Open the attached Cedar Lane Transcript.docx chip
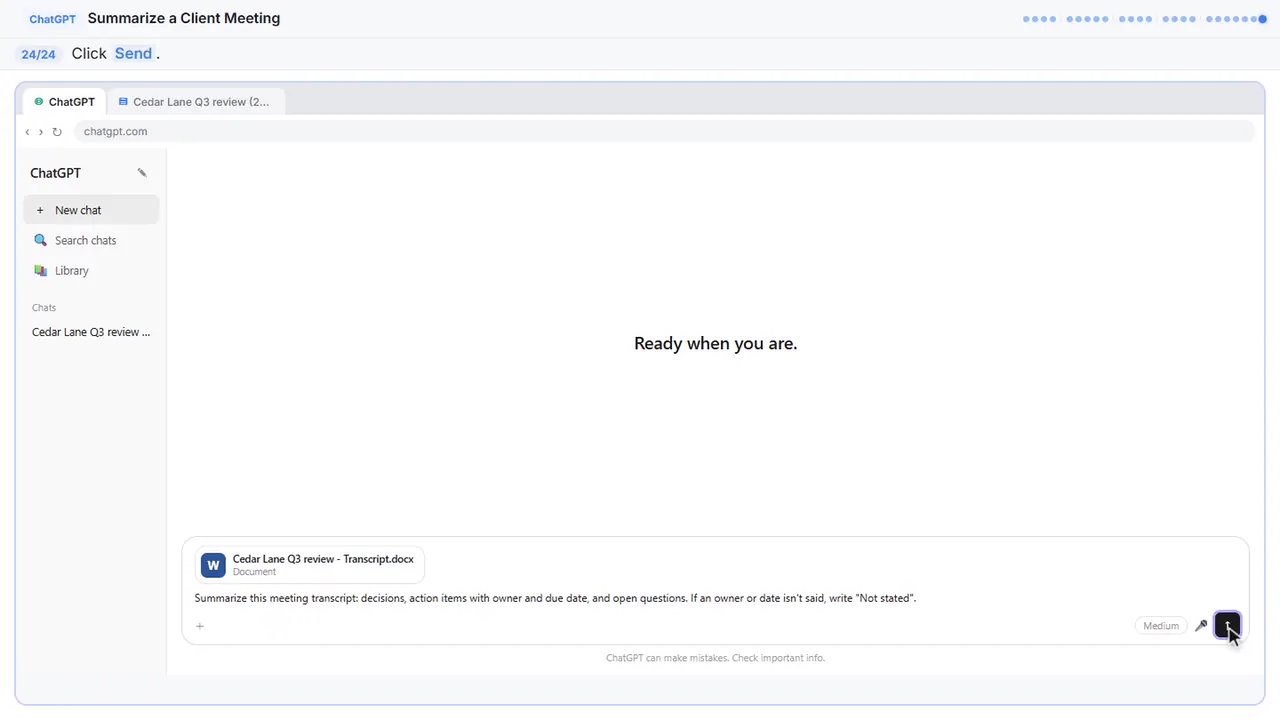Image resolution: width=1280 pixels, height=720 pixels. point(310,565)
